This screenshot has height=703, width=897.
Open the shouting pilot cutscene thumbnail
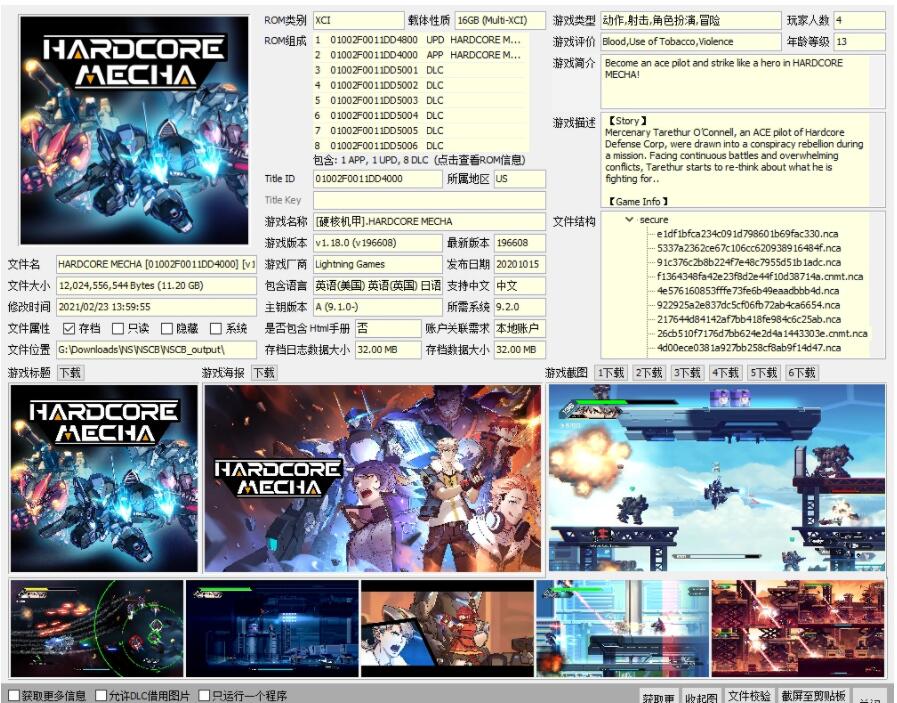tap(447, 628)
